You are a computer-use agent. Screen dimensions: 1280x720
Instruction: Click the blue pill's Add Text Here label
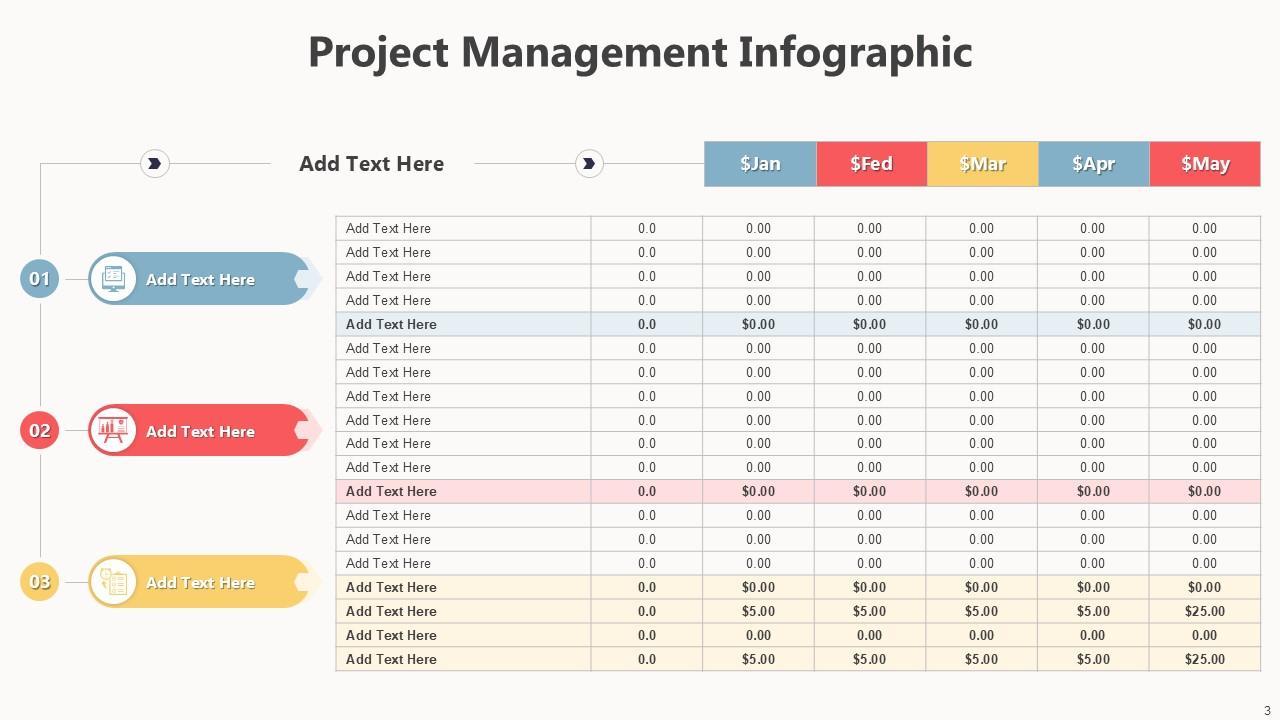[x=200, y=280]
